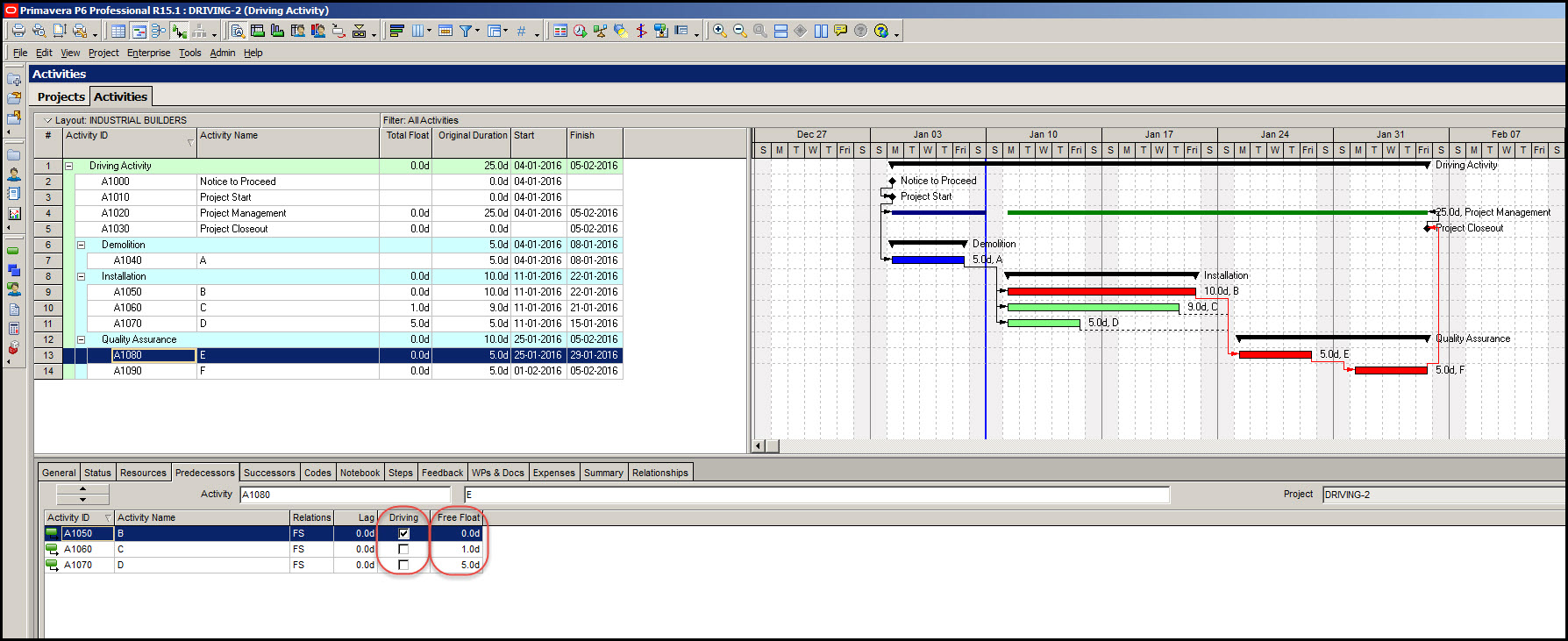
Task: Click the red dice Risks sidebar icon
Action: [x=14, y=348]
